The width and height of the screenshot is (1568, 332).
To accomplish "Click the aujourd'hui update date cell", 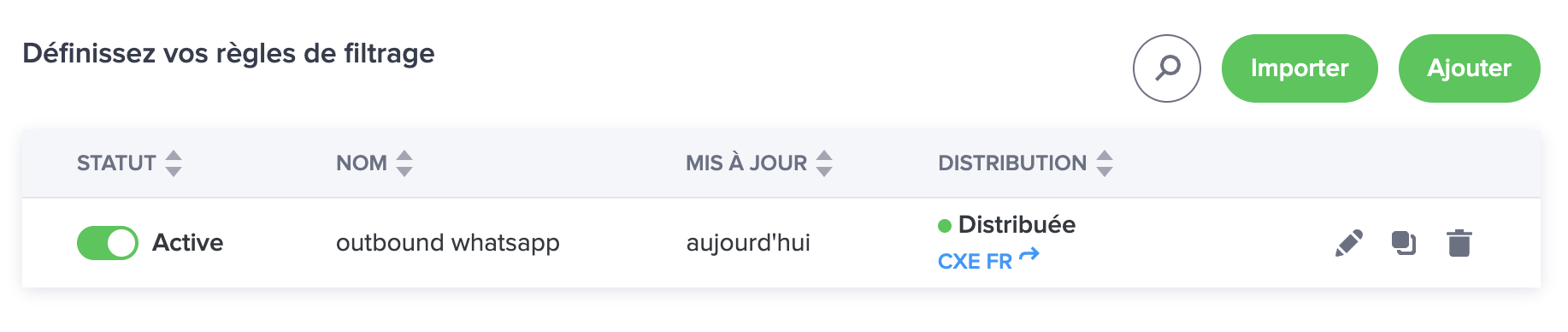I will coord(748,243).
